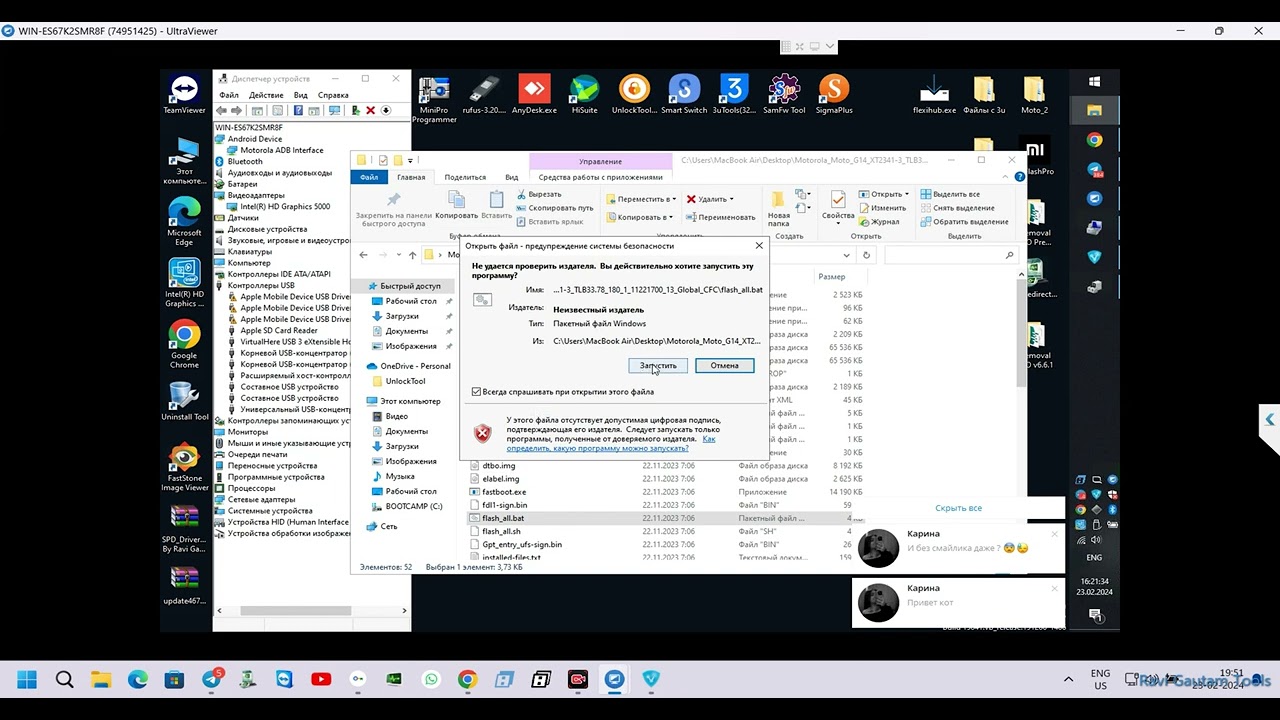The height and width of the screenshot is (720, 1280).
Task: Launch Uninstall Tool desktop shortcut
Action: point(185,401)
